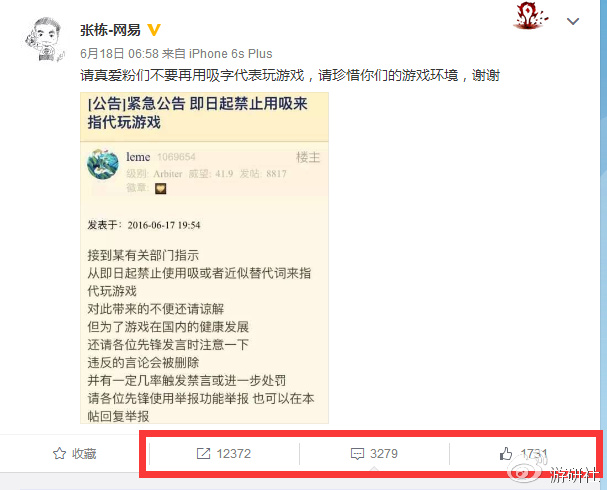Screen dimensions: 607x490
Task: Enlarge the attached announcement image
Action: click(204, 258)
